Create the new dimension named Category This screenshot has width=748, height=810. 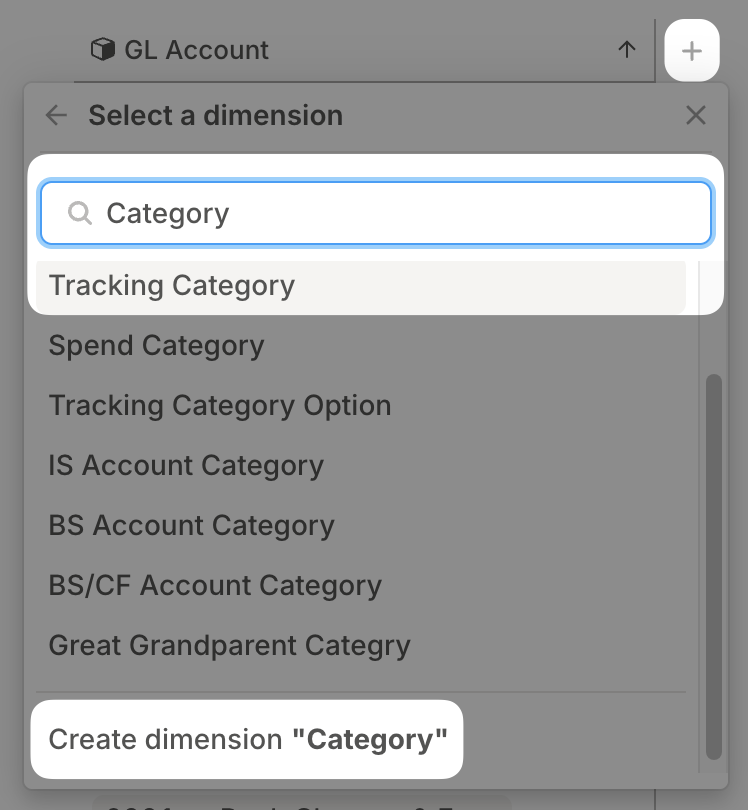(x=246, y=739)
